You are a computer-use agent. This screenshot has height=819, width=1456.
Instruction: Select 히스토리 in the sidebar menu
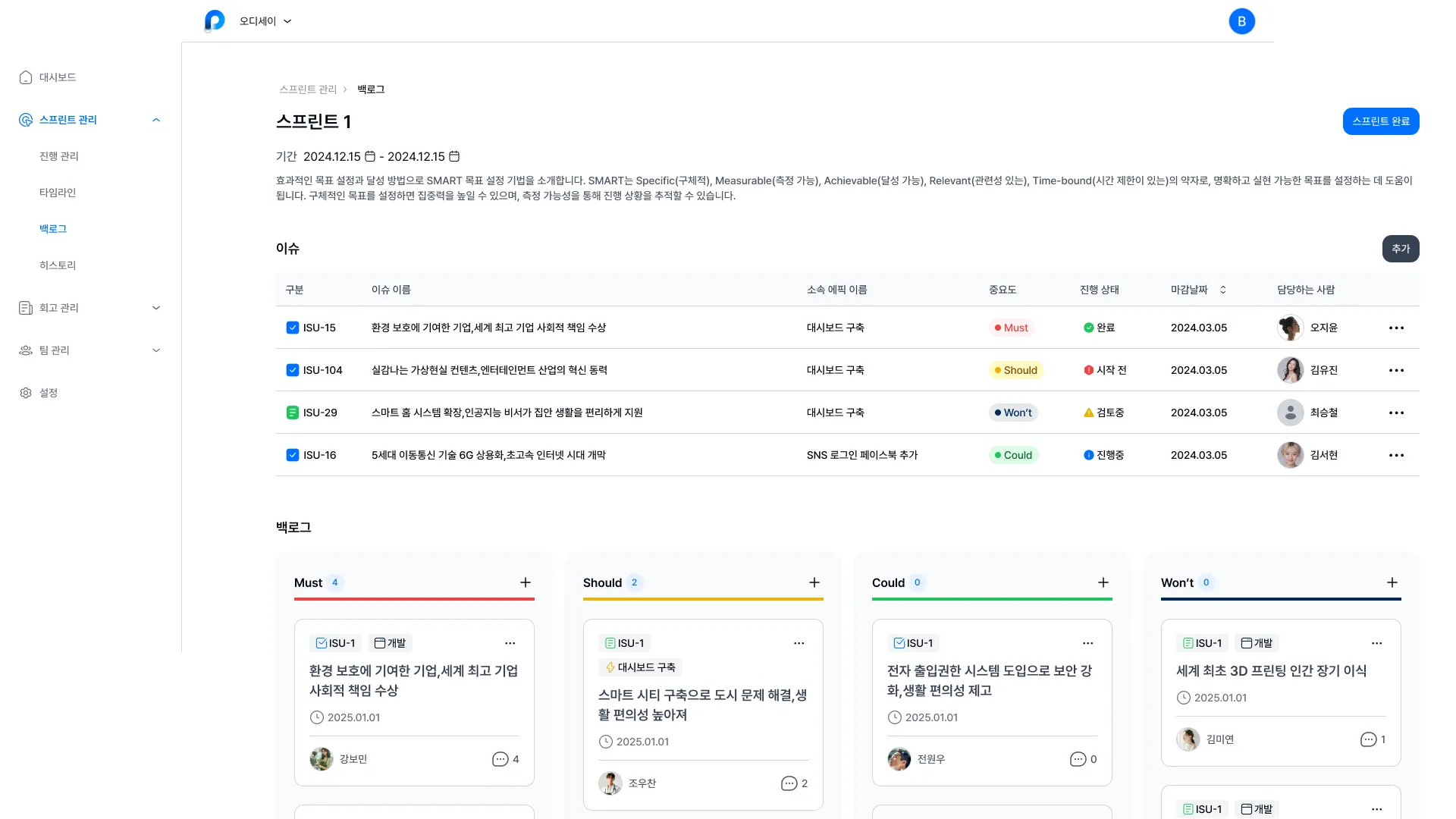tap(57, 265)
